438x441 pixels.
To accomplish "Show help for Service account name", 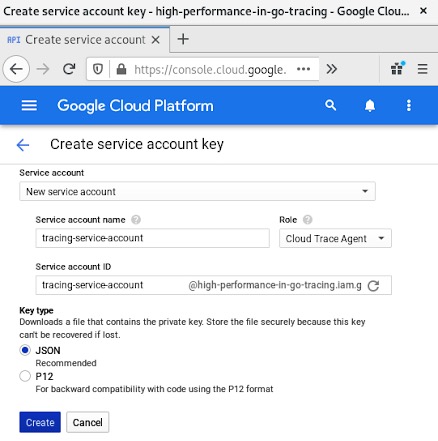I will coord(136,220).
